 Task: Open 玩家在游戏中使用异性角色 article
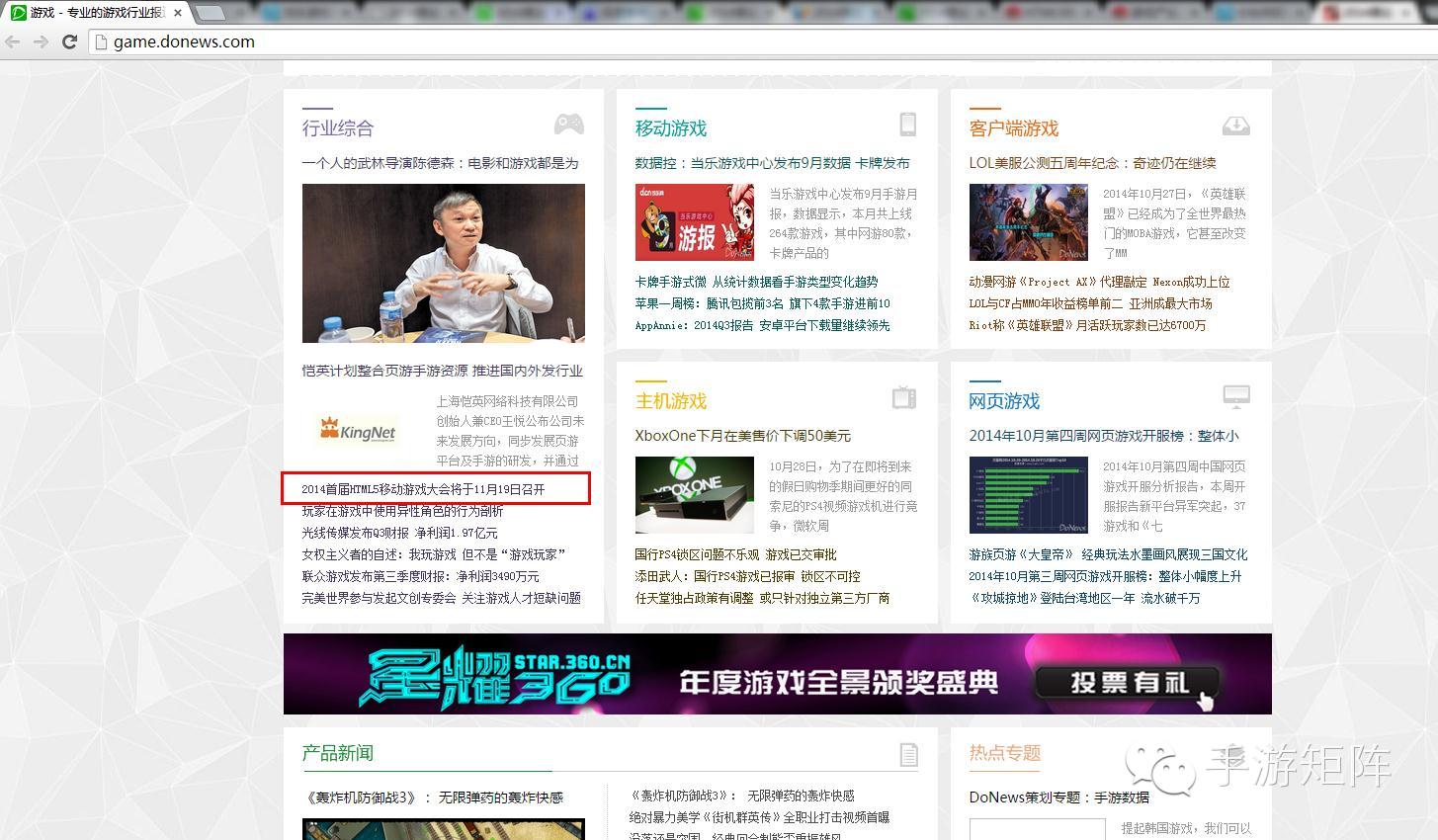point(403,511)
